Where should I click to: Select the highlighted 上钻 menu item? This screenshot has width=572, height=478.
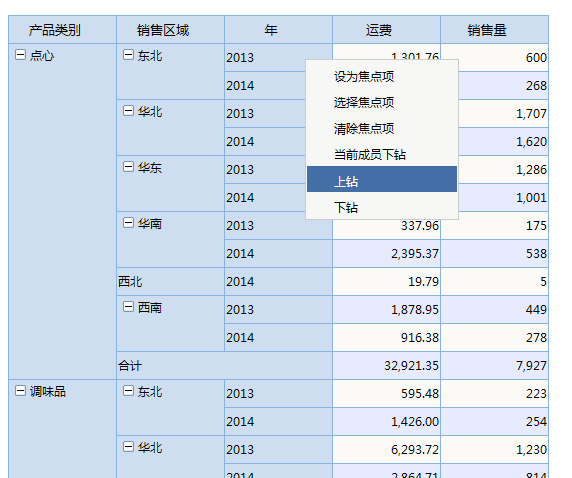coord(382,179)
